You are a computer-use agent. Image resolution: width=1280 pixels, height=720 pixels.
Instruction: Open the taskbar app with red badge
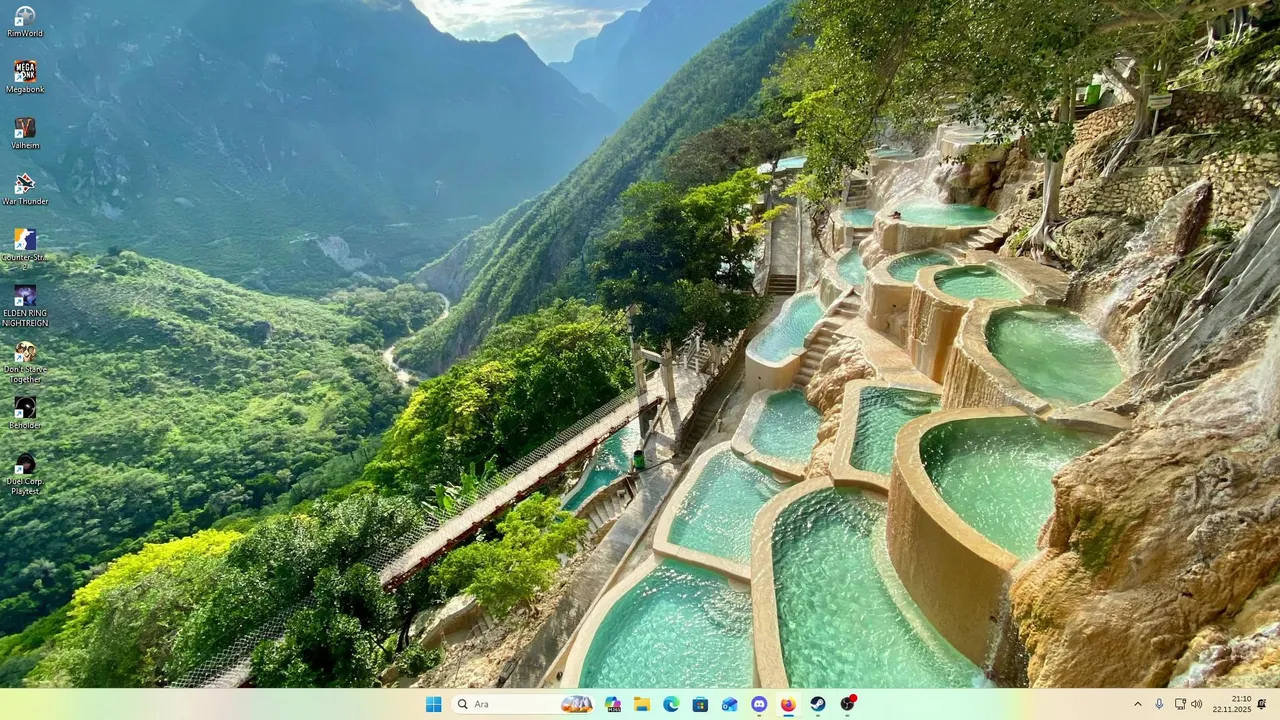[x=847, y=704]
